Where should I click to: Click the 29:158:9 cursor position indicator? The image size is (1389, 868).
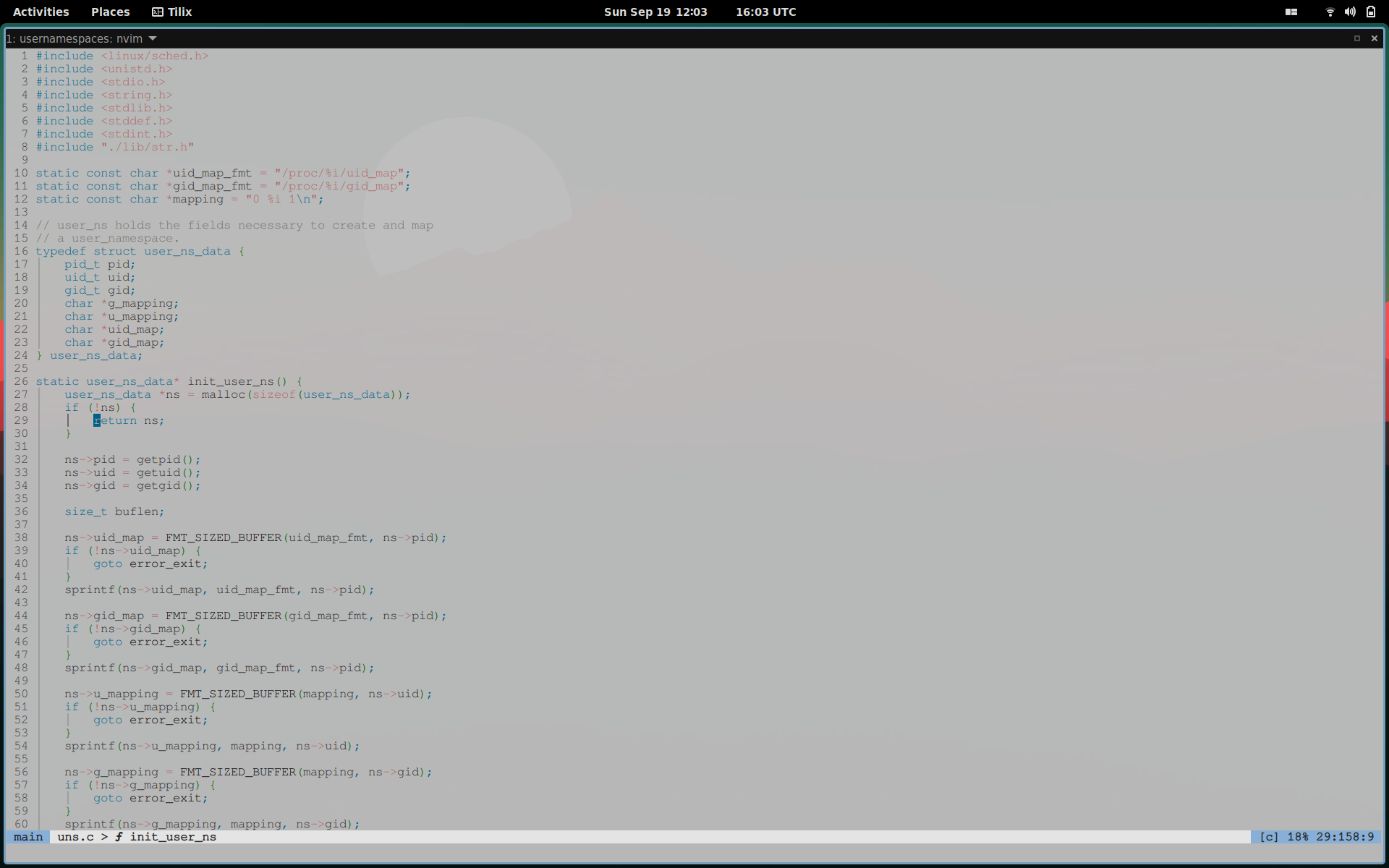pyautogui.click(x=1345, y=837)
